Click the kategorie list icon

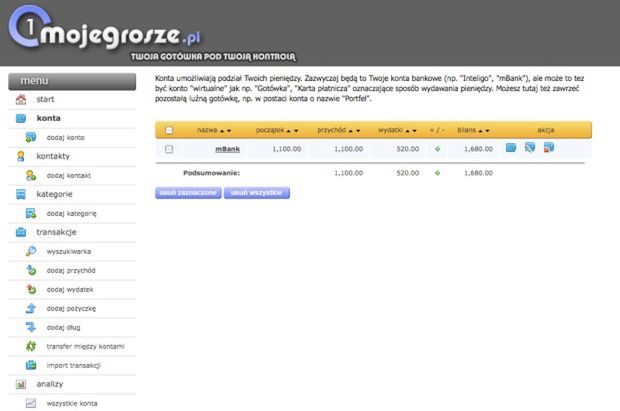21,194
